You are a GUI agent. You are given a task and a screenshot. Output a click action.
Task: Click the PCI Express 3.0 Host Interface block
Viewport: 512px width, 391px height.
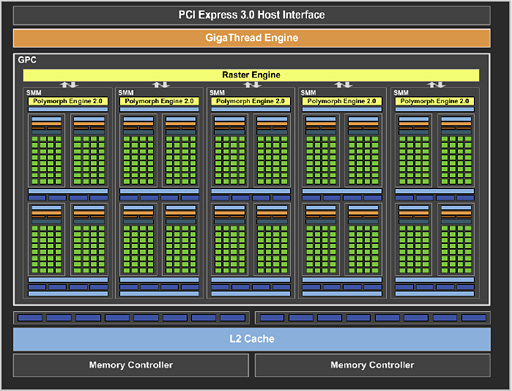tap(252, 15)
